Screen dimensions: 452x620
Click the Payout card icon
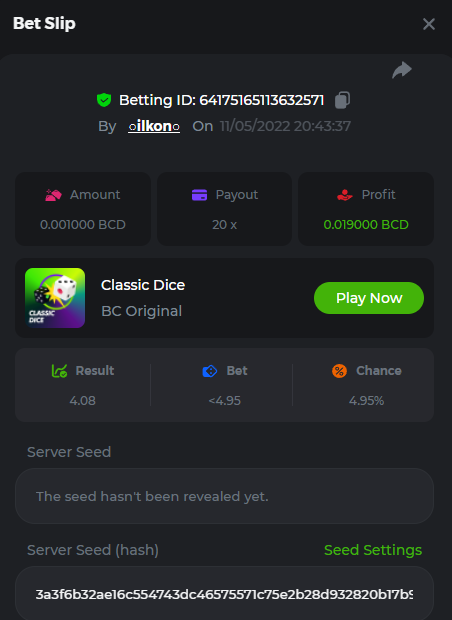coord(199,195)
